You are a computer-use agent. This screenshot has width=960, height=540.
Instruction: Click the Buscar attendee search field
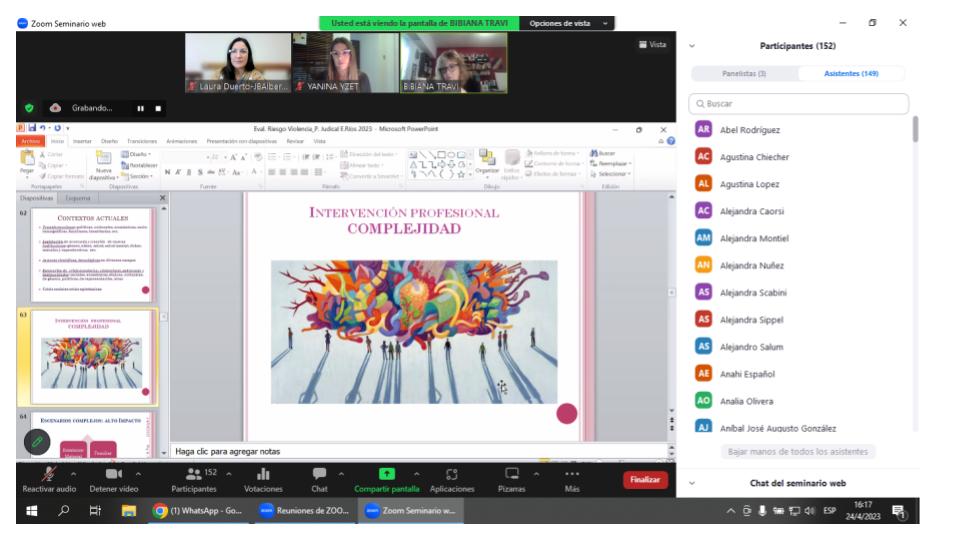(798, 103)
